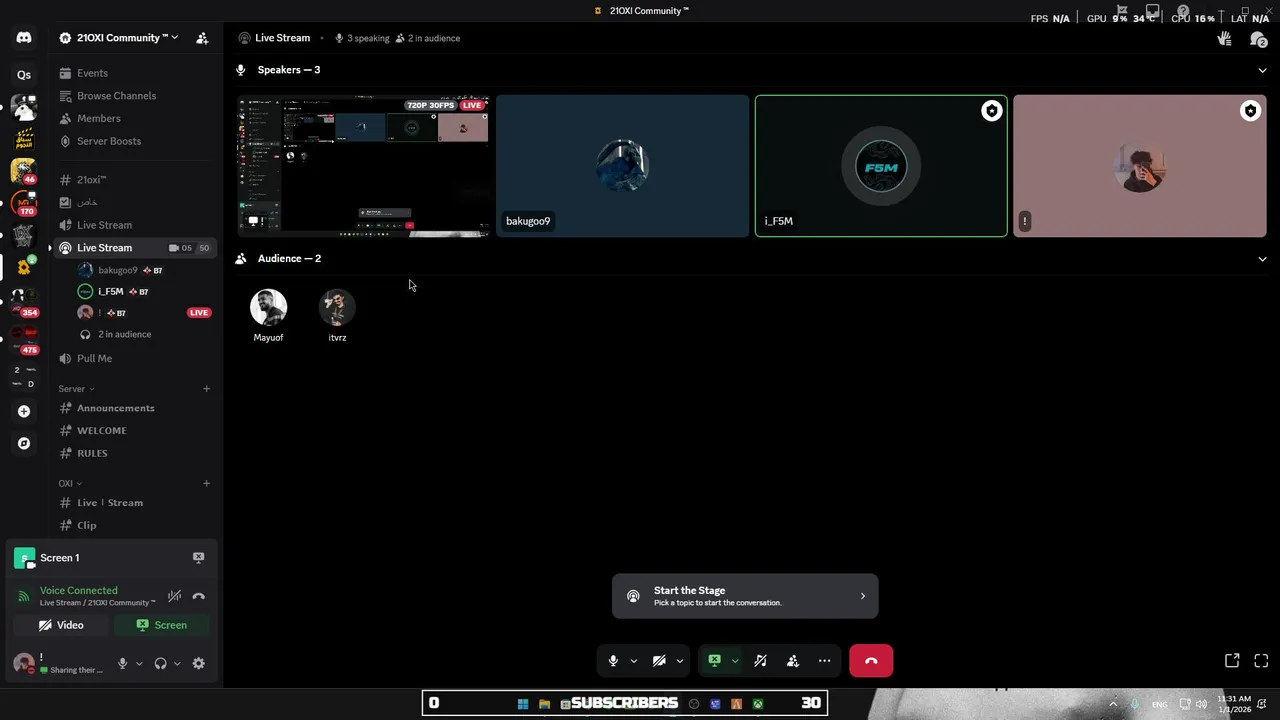Open invite people icon beside server name

[202, 38]
